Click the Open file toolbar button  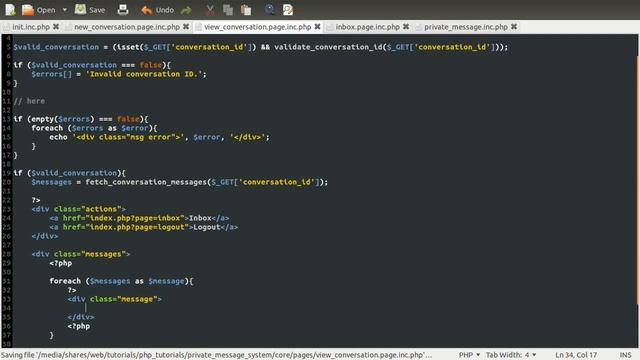coord(38,10)
